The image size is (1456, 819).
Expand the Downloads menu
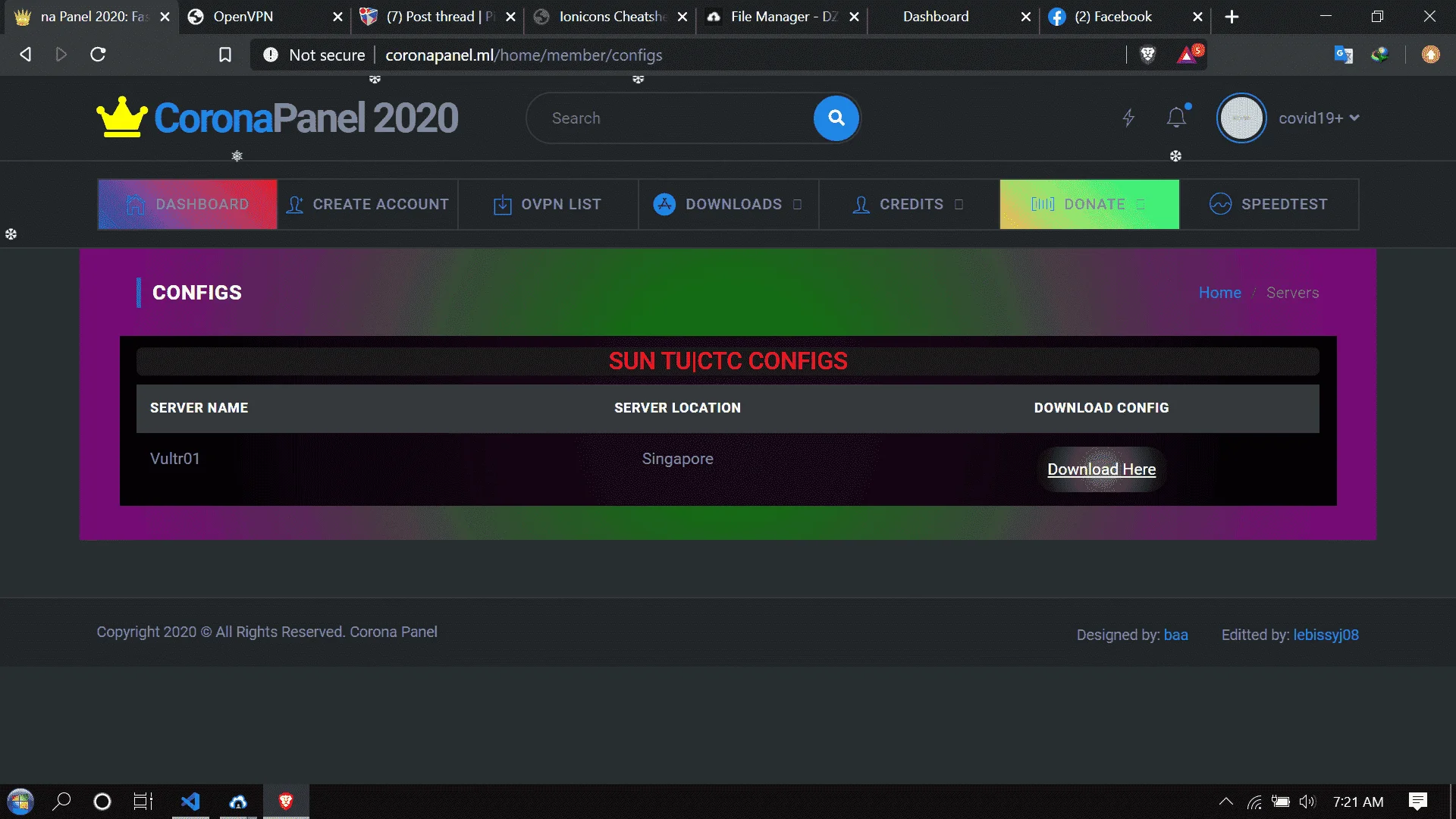click(x=728, y=204)
